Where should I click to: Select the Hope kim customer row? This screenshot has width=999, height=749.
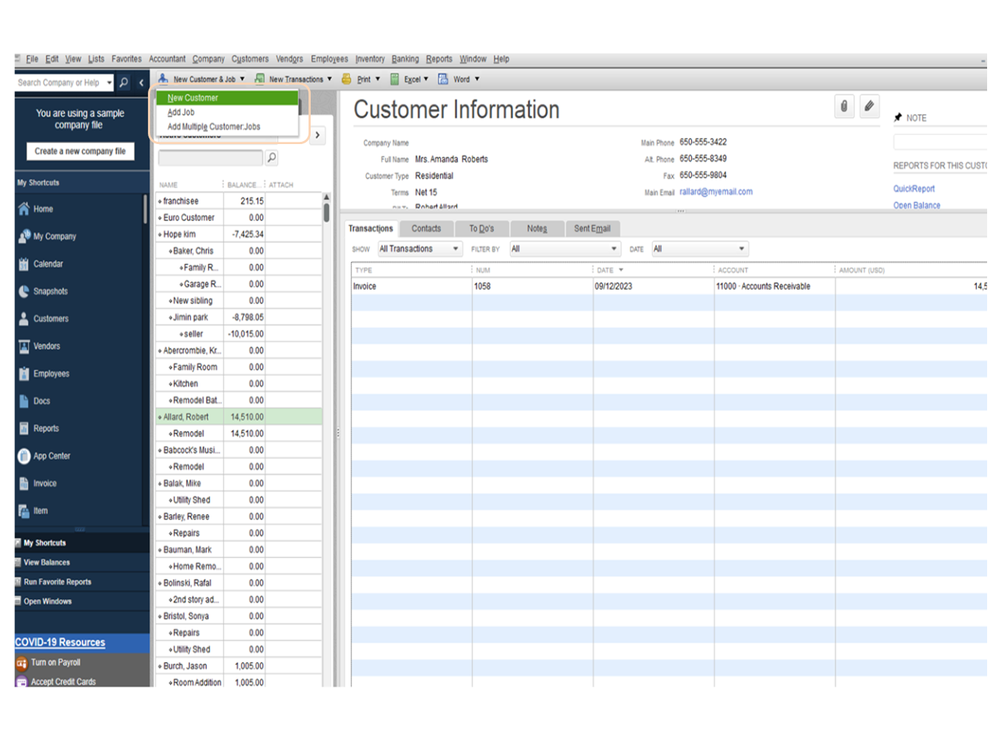[x=239, y=234]
